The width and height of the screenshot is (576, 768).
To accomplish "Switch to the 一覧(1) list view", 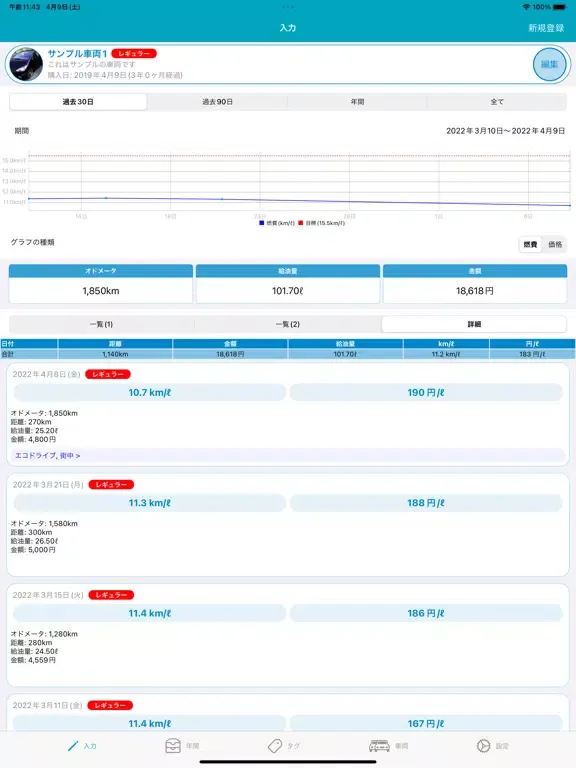I will [x=101, y=324].
